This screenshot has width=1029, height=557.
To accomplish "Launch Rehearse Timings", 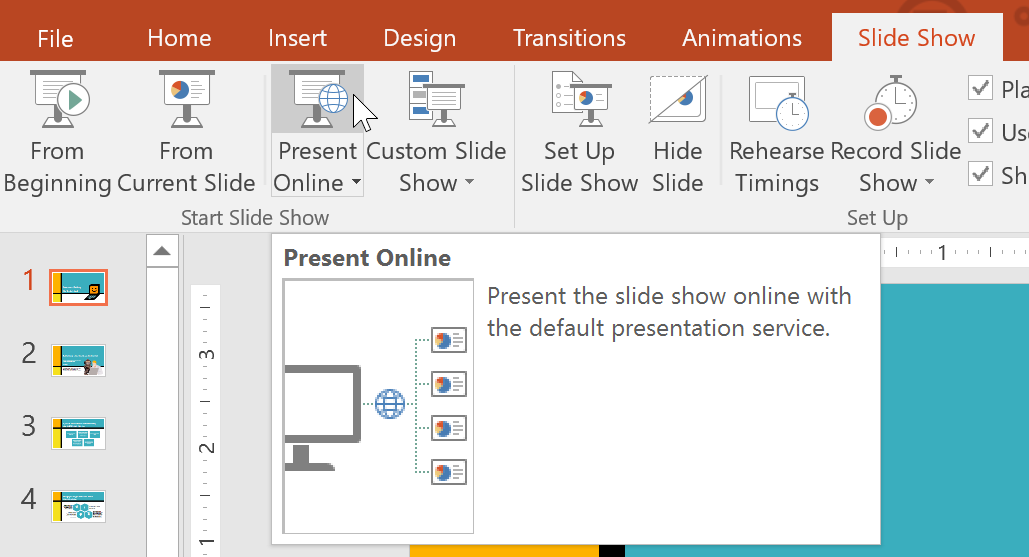I will (776, 101).
